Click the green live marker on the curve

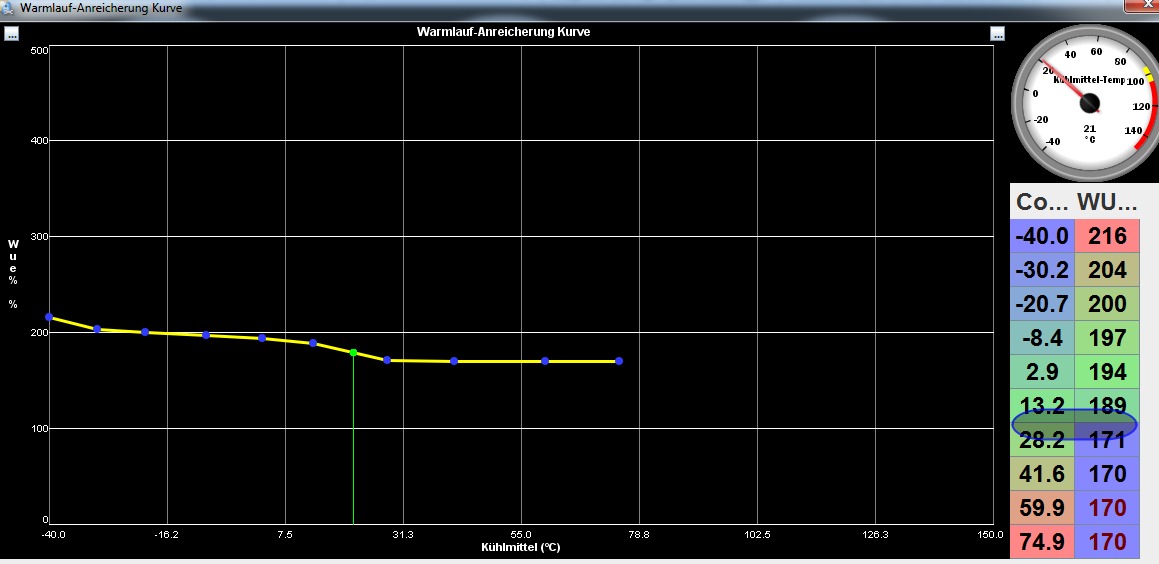[x=354, y=352]
